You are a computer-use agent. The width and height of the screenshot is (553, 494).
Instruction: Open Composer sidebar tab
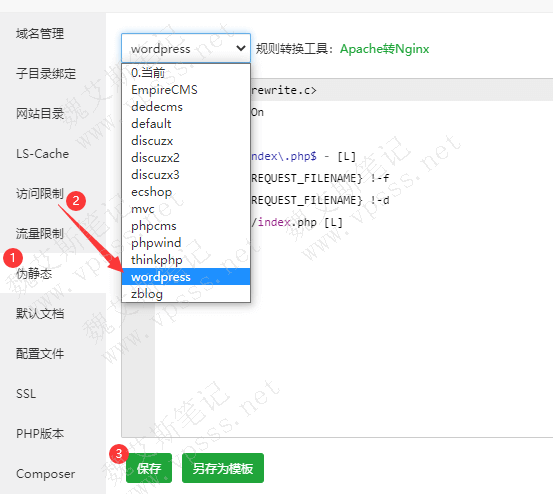pyautogui.click(x=53, y=473)
